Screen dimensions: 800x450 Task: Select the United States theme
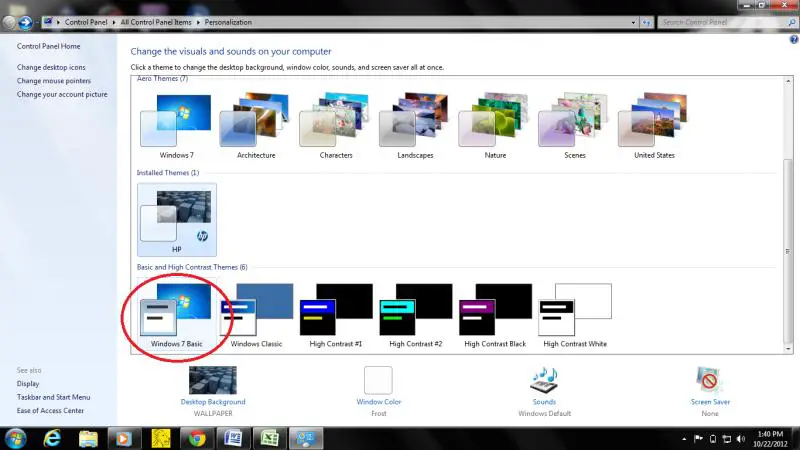[x=654, y=126]
